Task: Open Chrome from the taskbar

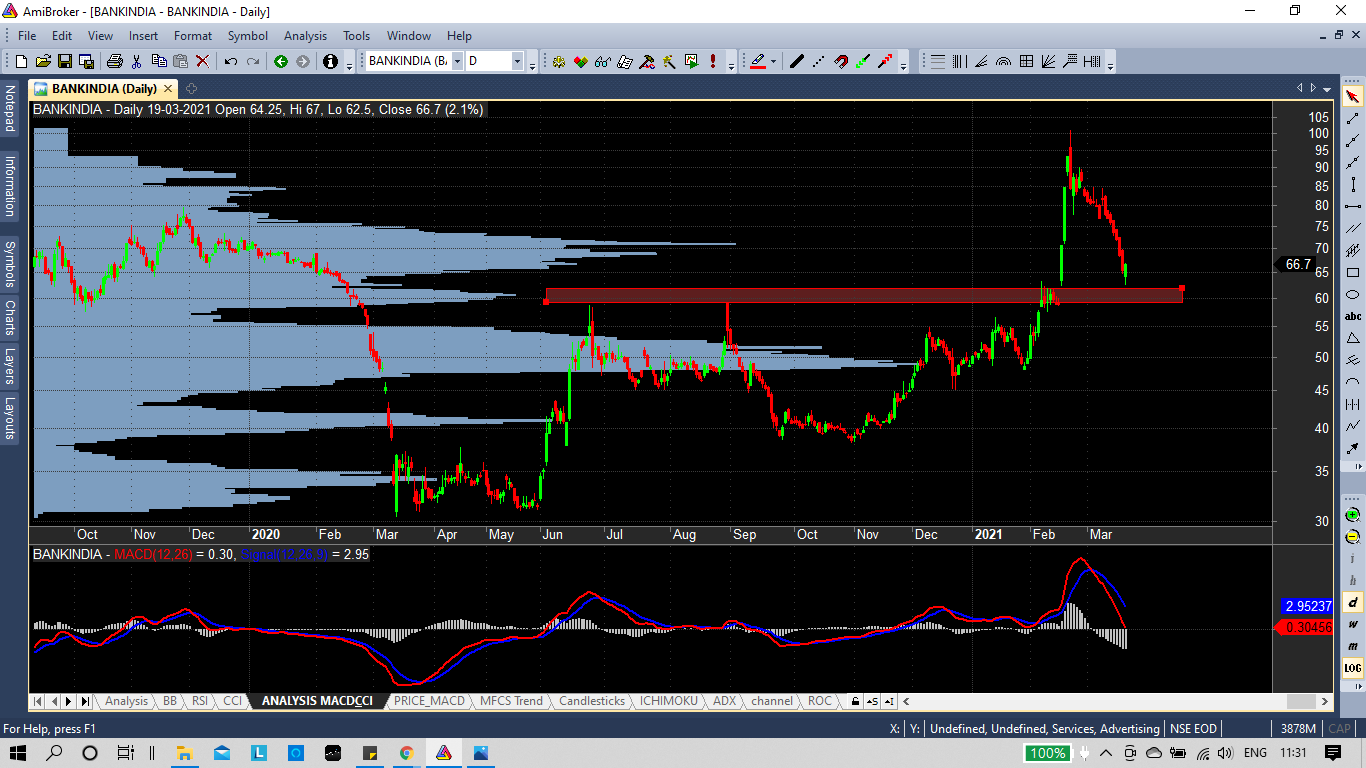Action: tap(406, 753)
